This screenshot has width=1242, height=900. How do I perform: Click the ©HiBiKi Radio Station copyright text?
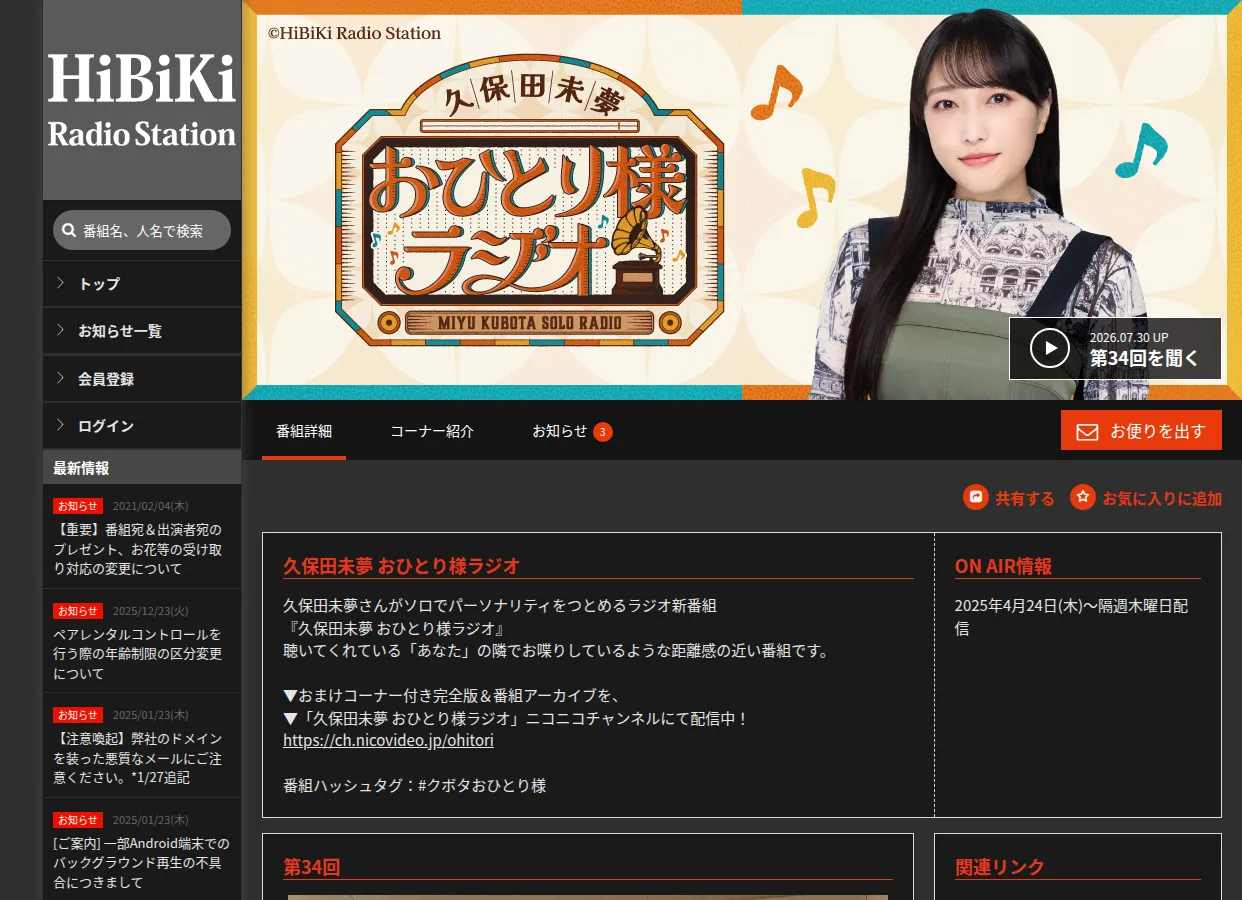pos(354,33)
